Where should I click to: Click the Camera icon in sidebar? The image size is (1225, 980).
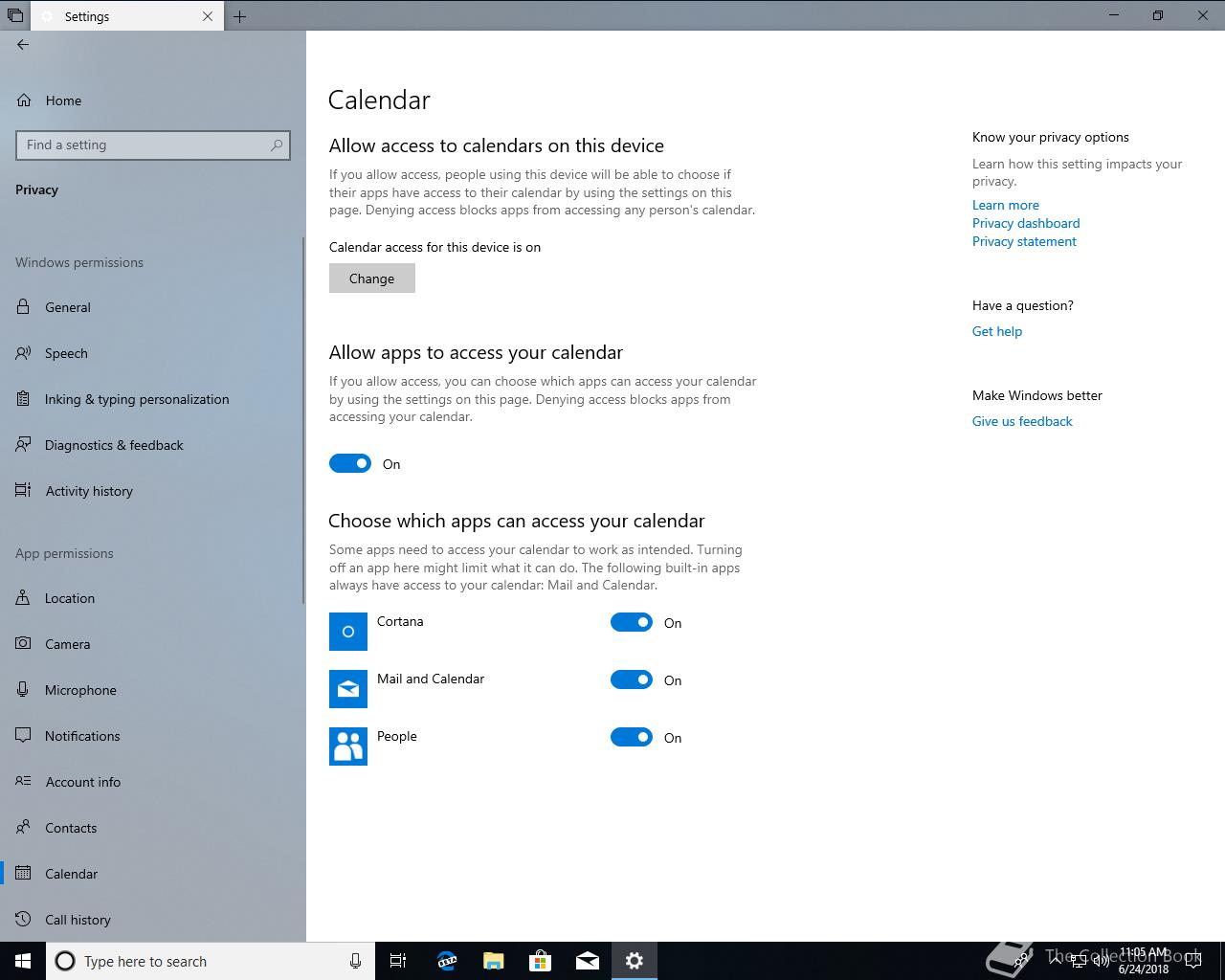pyautogui.click(x=23, y=644)
